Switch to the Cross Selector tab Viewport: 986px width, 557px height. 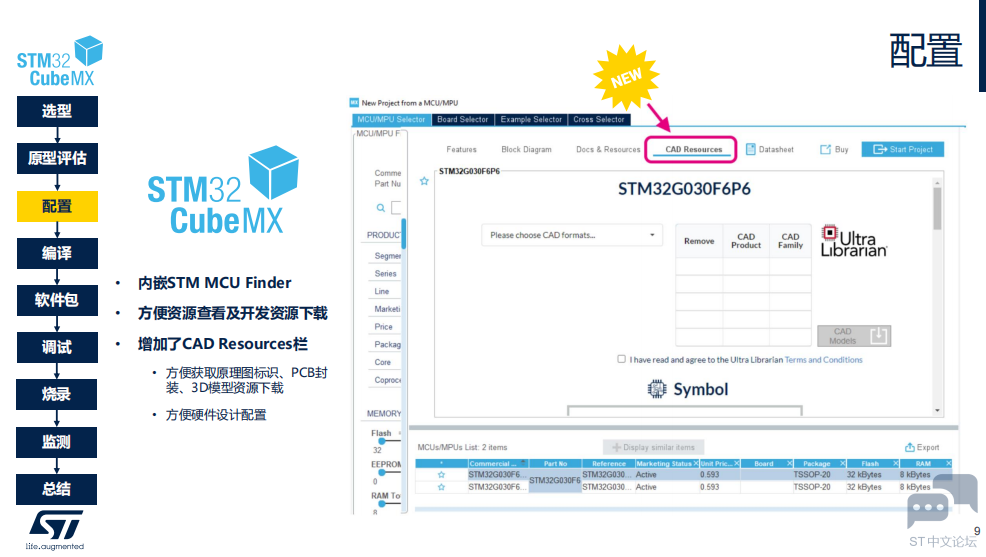(x=599, y=119)
